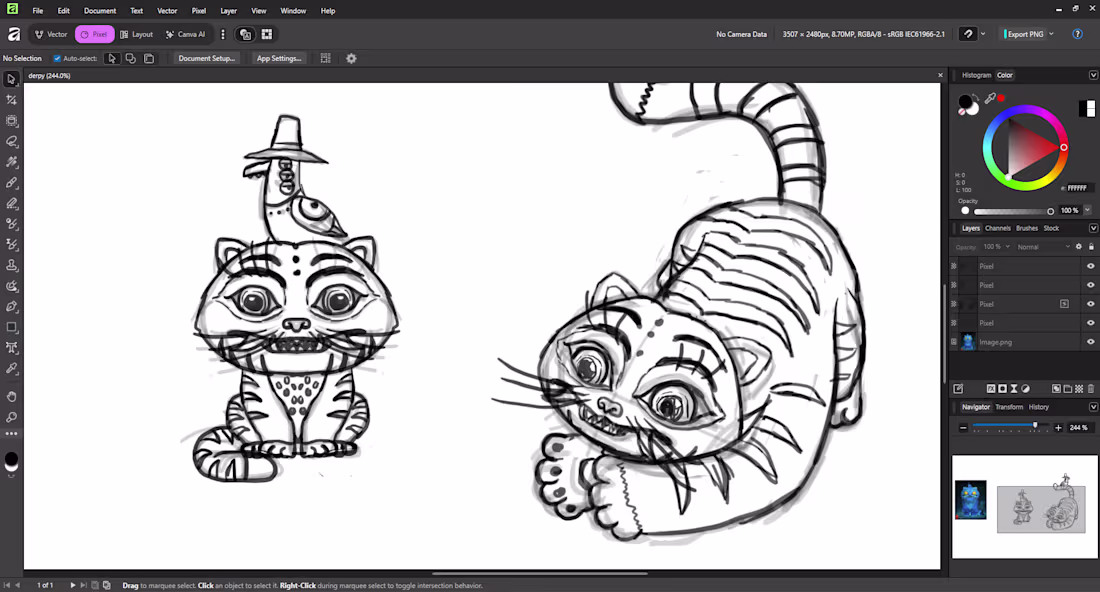Click the eyedropper color picker icon
1100x592 pixels.
point(990,98)
